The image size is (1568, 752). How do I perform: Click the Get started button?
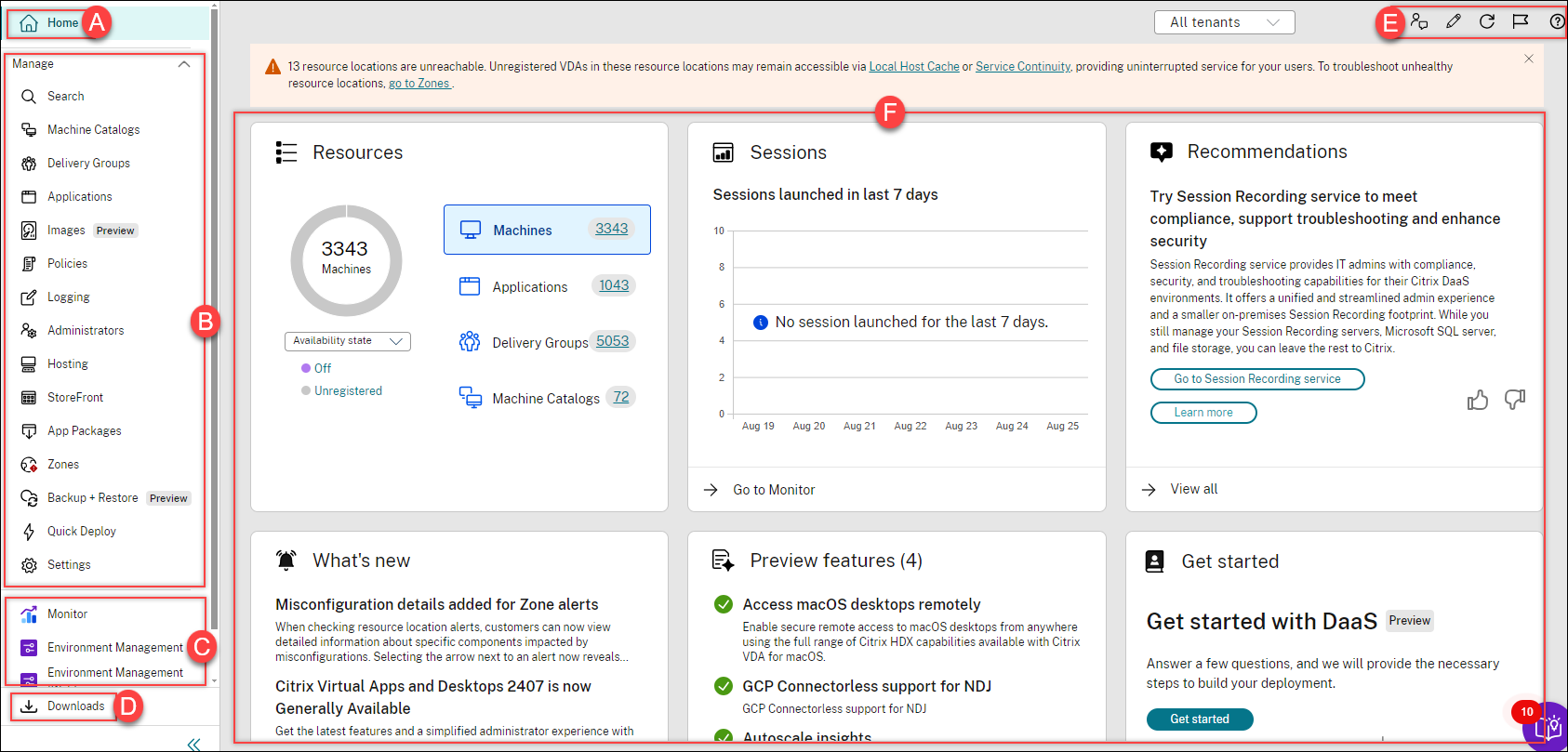pyautogui.click(x=1200, y=719)
